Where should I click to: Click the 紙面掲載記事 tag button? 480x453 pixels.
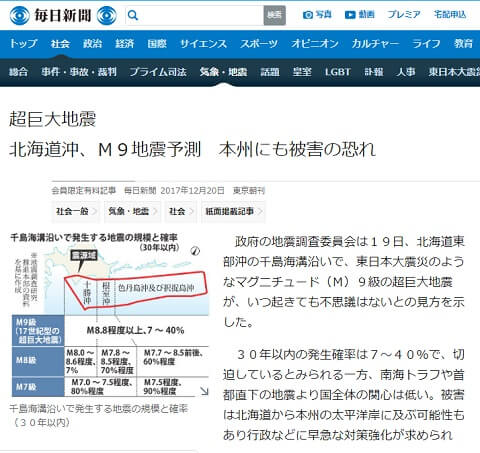click(233, 211)
